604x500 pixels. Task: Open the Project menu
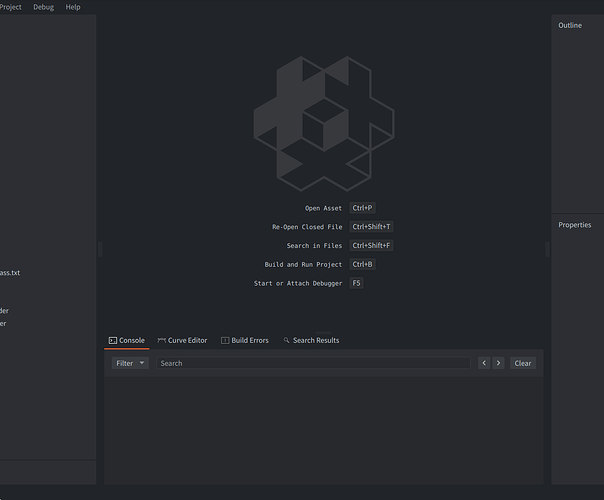click(10, 7)
